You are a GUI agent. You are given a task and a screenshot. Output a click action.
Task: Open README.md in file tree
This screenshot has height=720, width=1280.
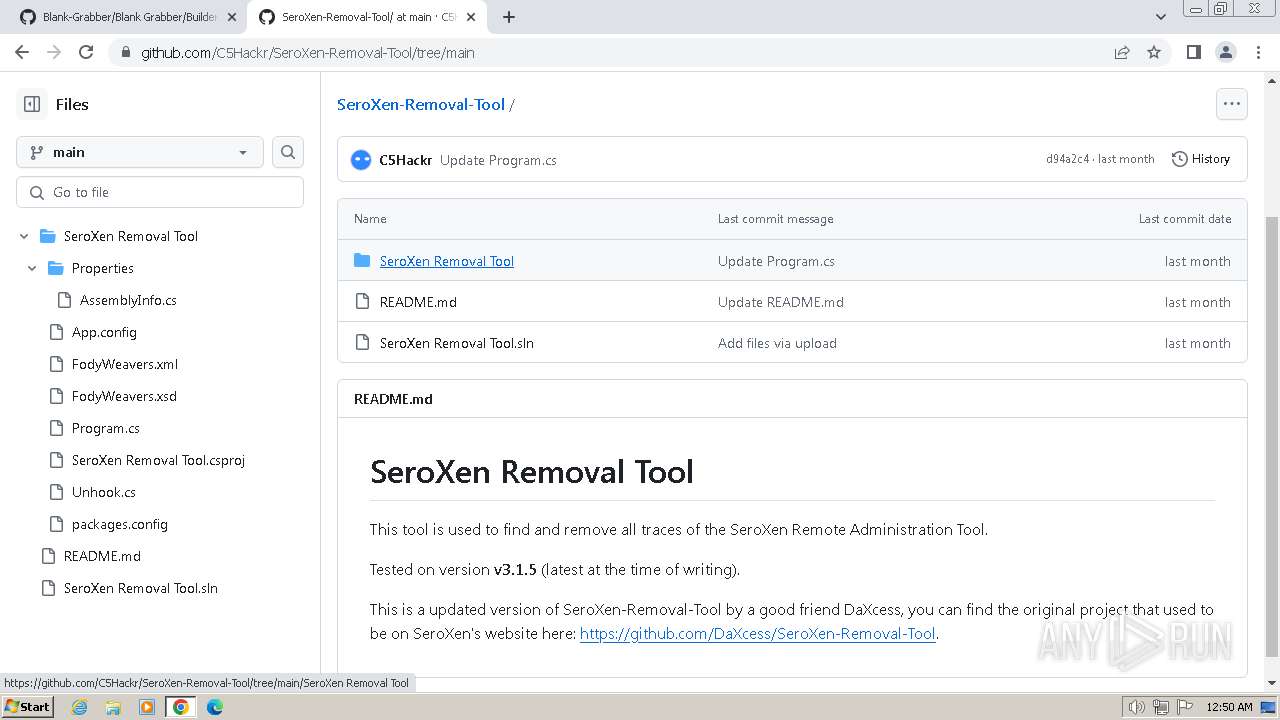(x=102, y=556)
